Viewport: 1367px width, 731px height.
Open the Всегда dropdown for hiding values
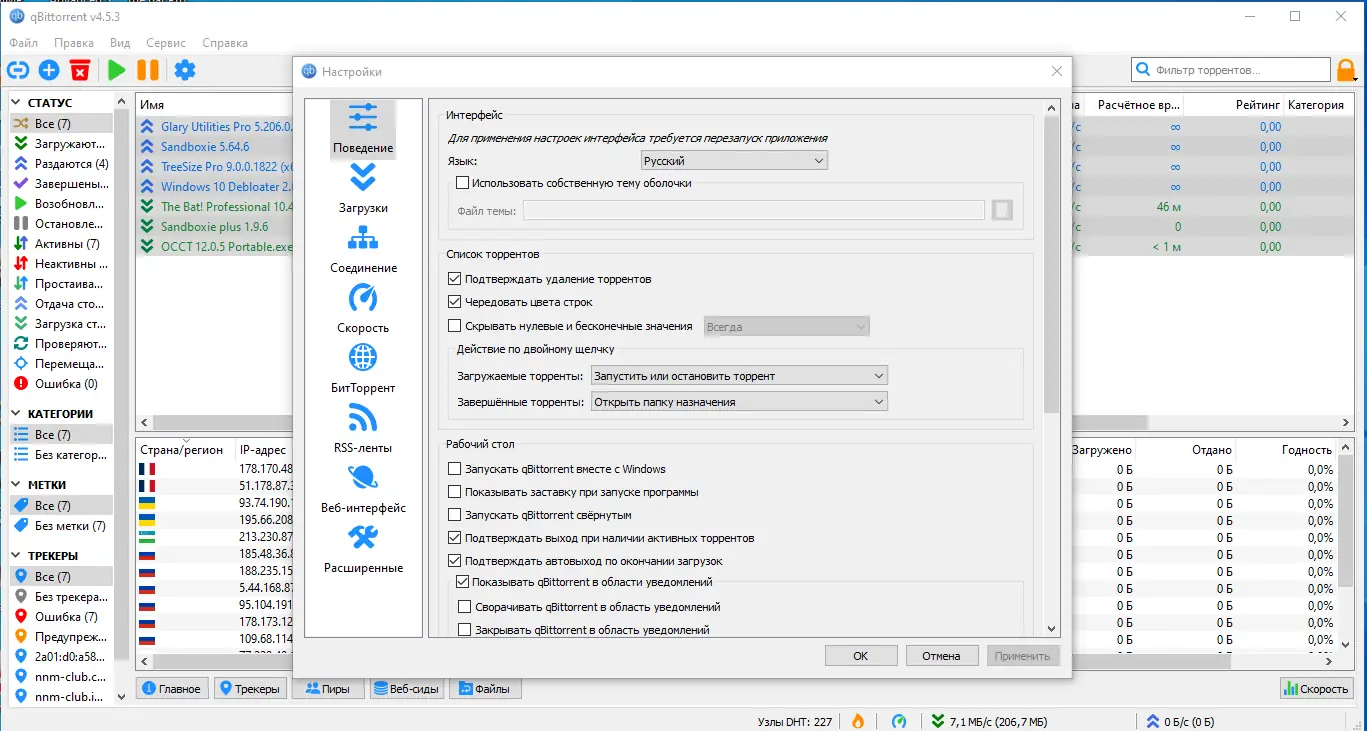click(x=787, y=327)
